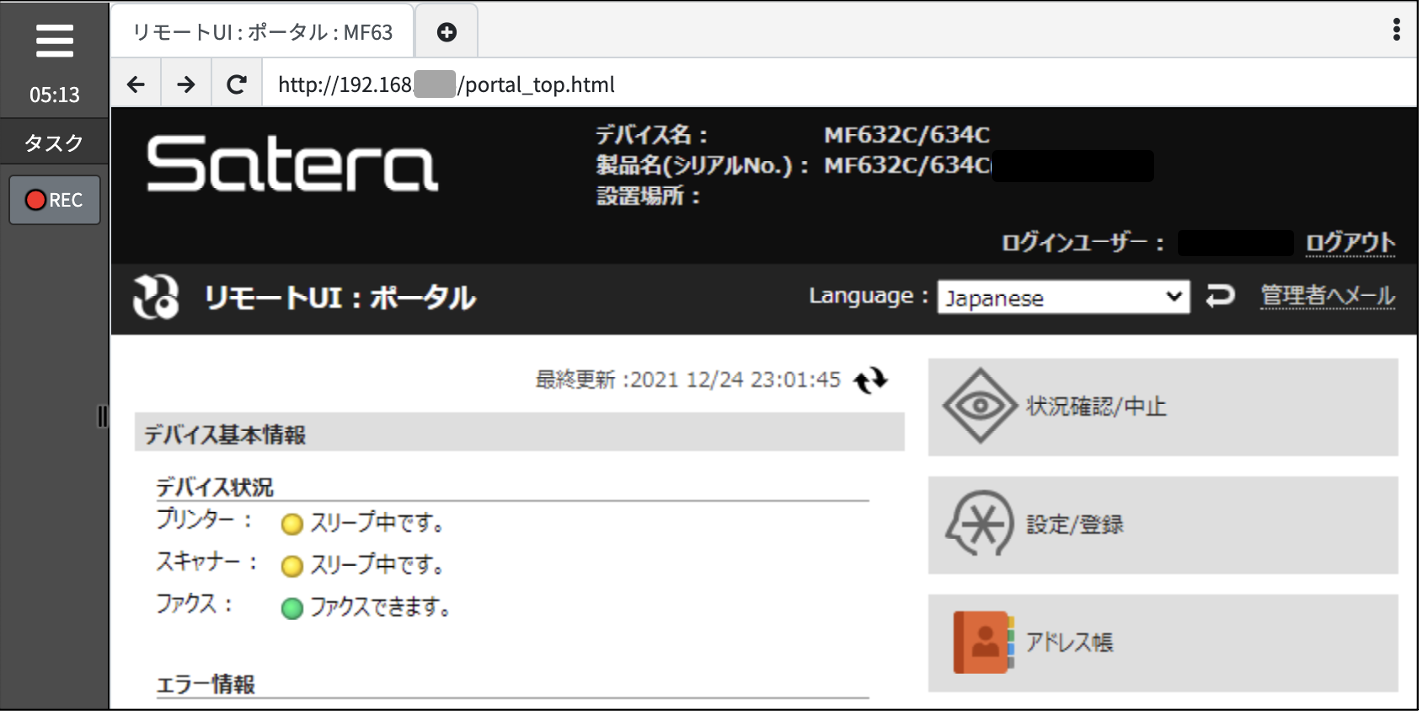Click the リモートUI portal icon

[156, 297]
